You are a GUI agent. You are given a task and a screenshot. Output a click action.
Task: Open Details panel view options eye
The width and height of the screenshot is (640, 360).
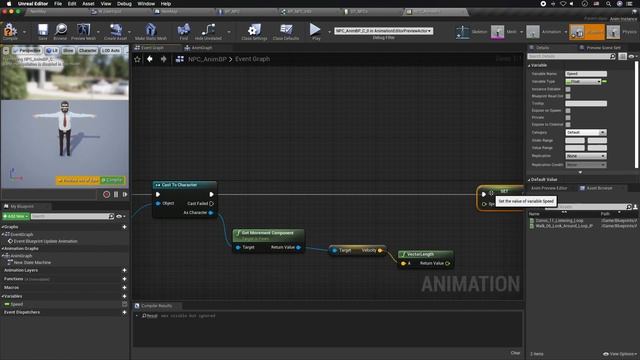[x=632, y=56]
